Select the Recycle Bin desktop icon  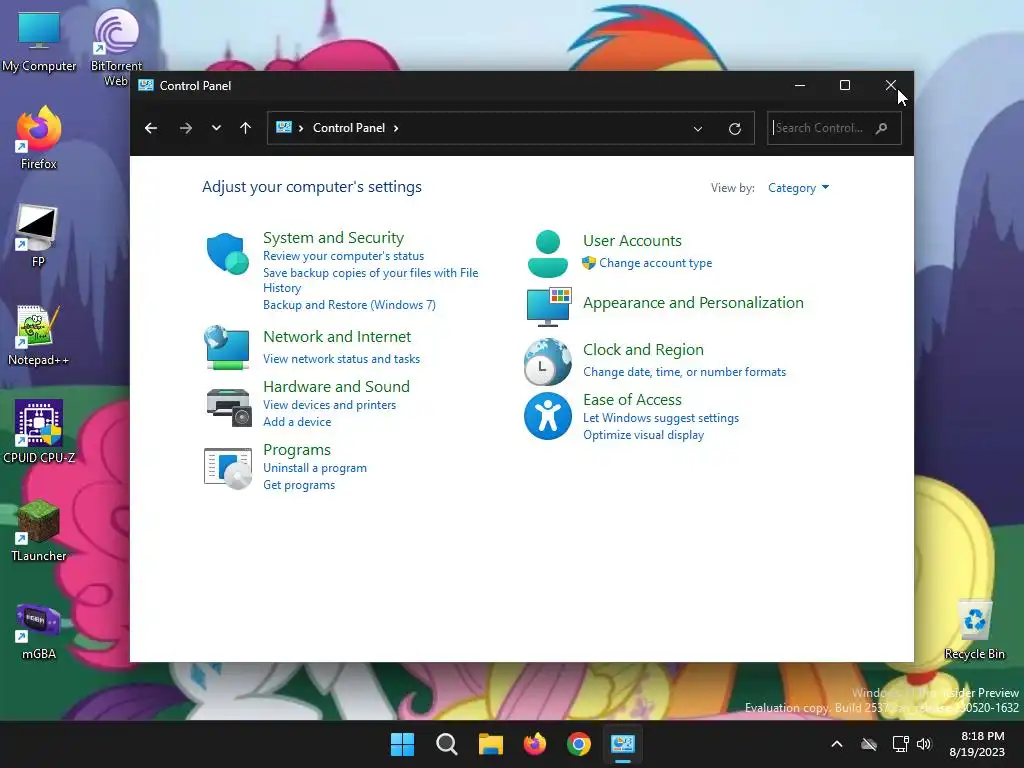click(x=974, y=628)
